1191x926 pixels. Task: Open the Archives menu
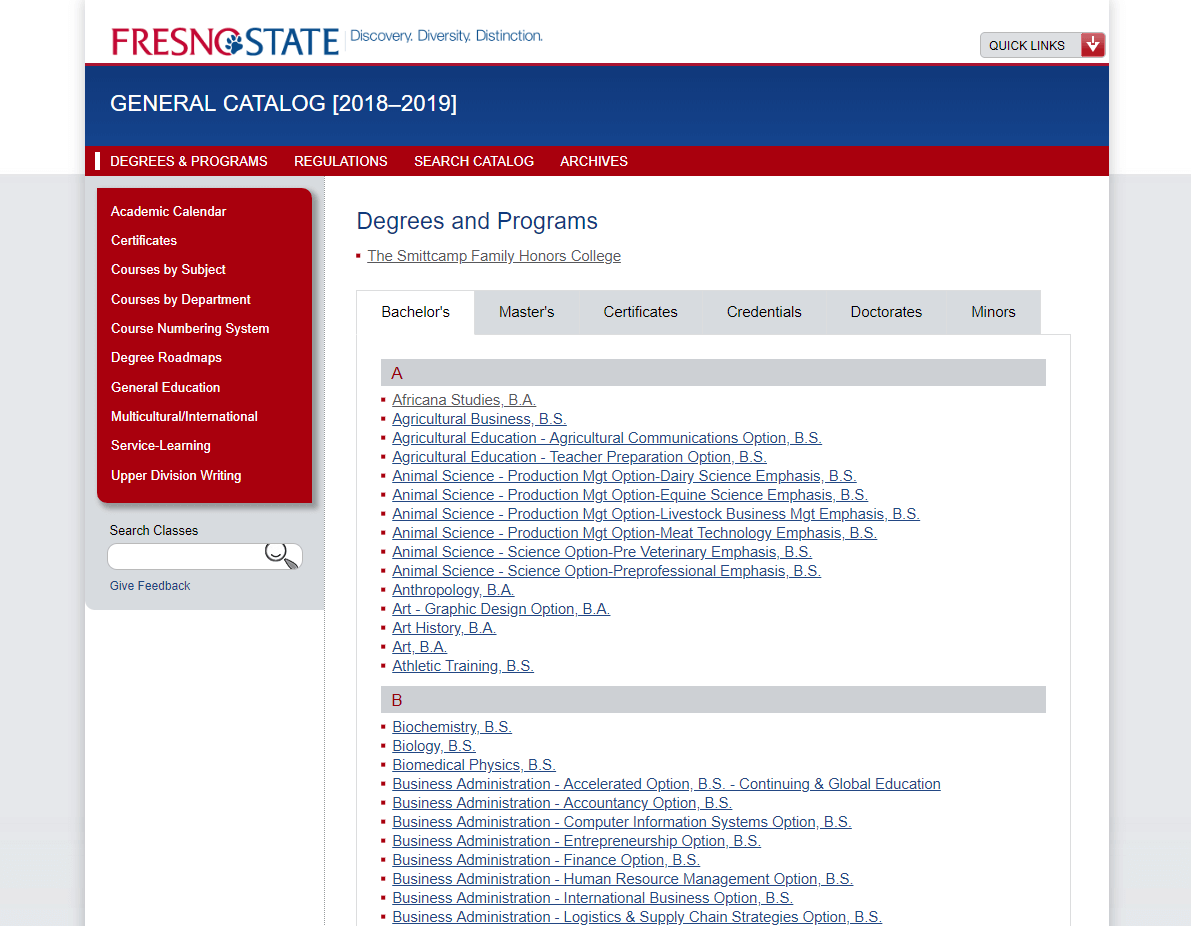tap(593, 161)
